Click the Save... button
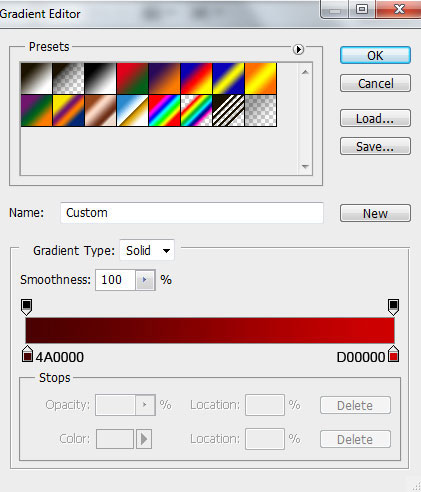The image size is (421, 492). click(375, 146)
